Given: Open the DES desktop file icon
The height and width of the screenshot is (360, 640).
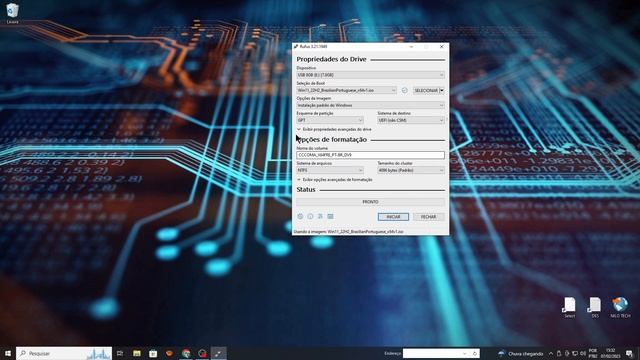Looking at the screenshot, I should pos(595,308).
